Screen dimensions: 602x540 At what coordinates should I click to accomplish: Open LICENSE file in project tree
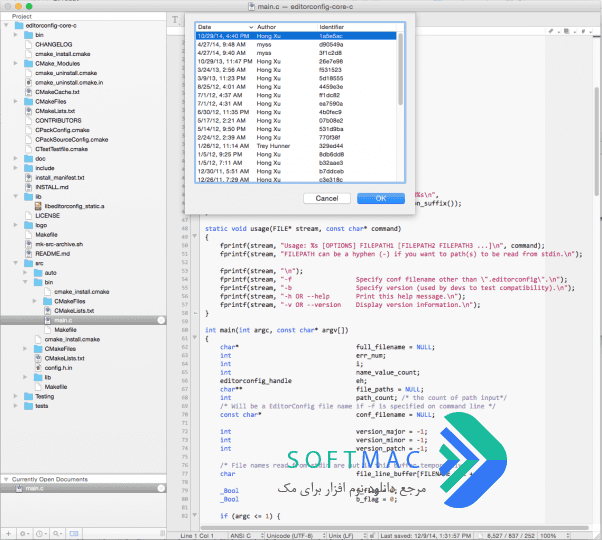pos(48,216)
